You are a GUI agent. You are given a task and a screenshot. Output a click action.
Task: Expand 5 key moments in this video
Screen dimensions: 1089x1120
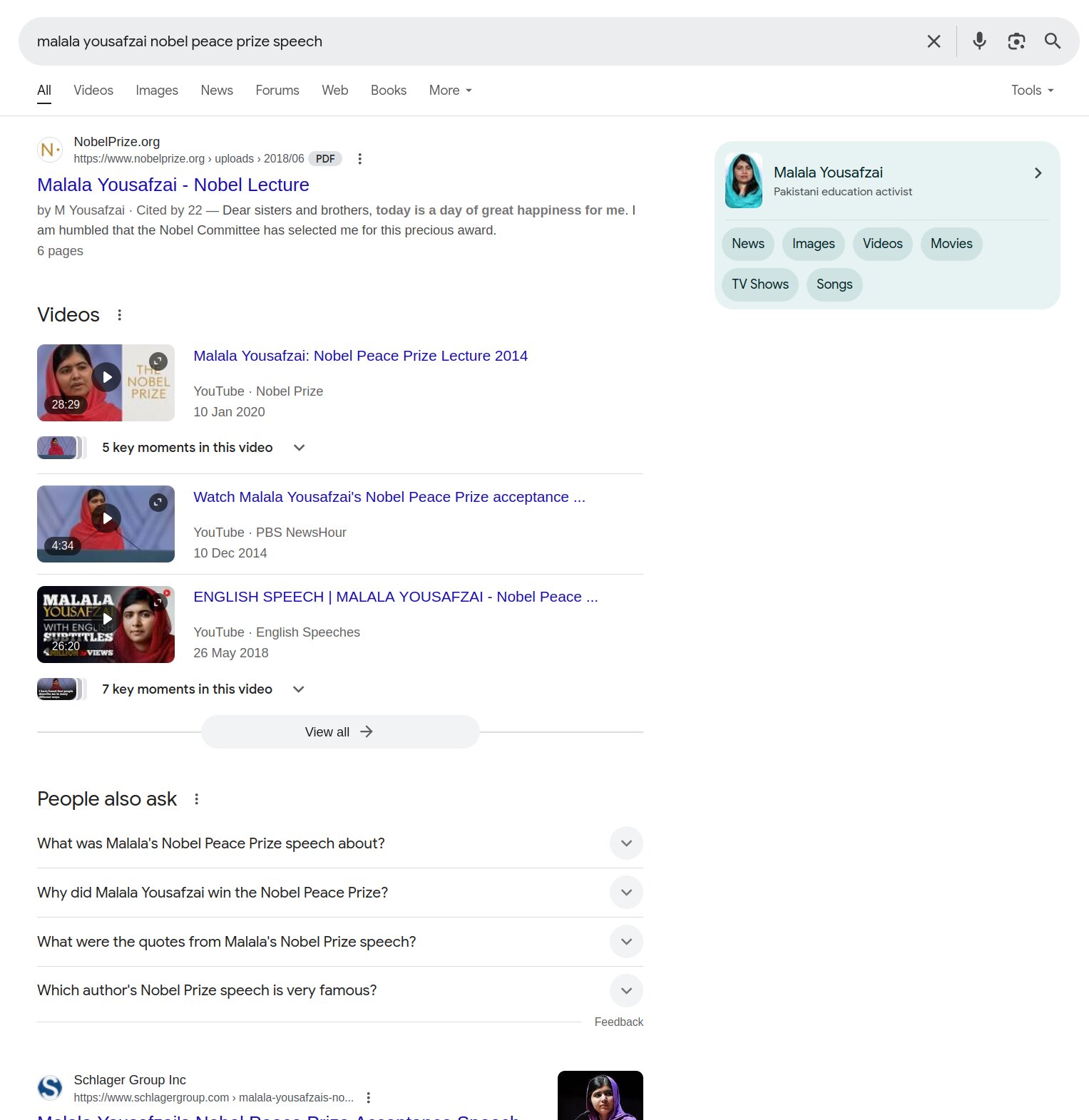(x=299, y=448)
